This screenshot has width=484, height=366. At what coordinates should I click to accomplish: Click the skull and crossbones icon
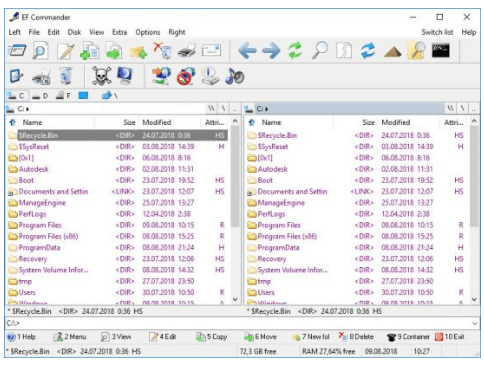[101, 76]
